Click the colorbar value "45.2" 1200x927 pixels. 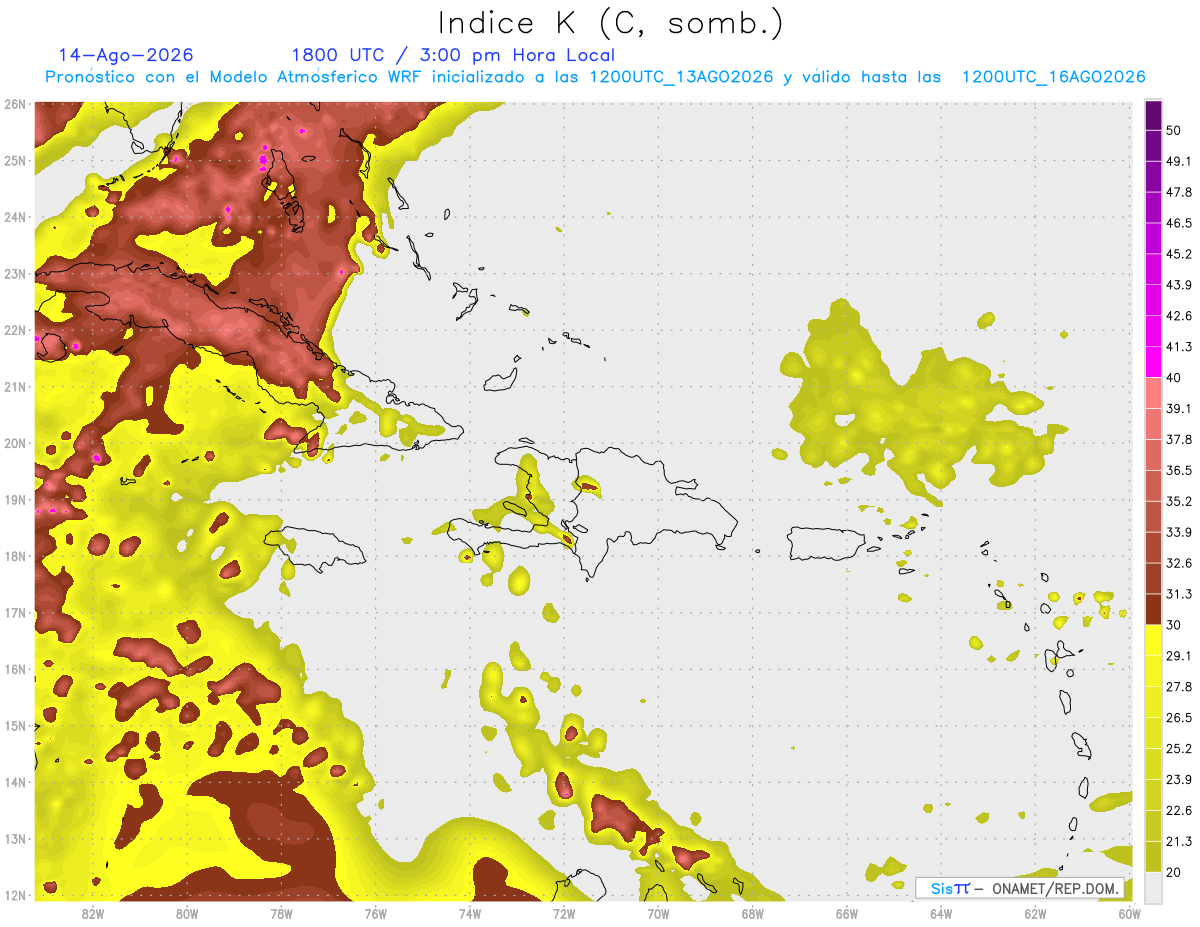1179,254
